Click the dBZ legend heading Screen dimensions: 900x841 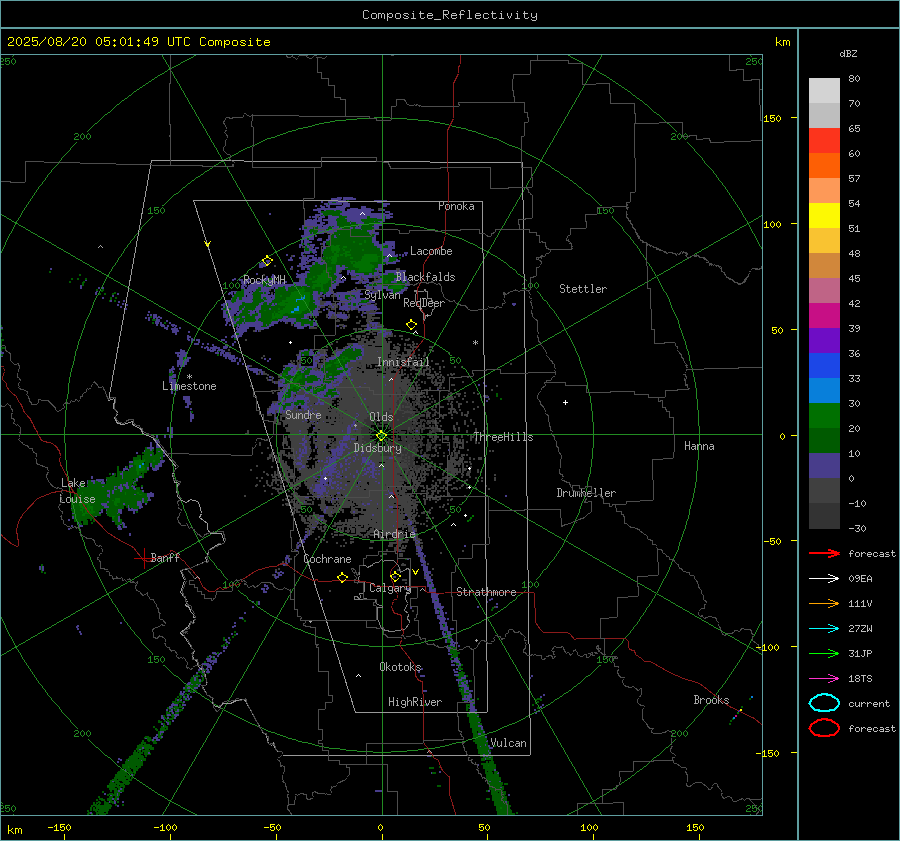pyautogui.click(x=848, y=53)
